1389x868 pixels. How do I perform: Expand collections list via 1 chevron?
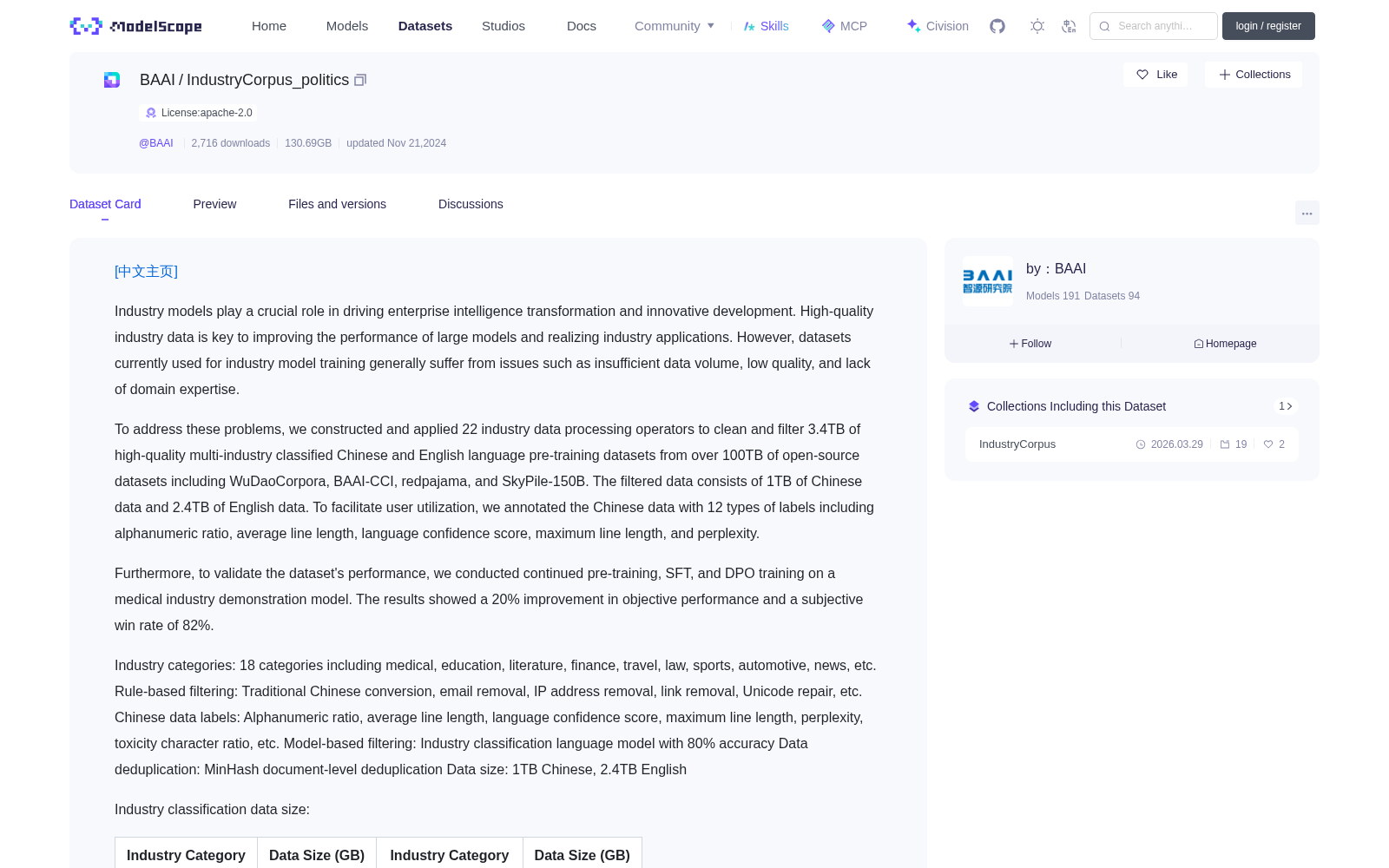1286,406
